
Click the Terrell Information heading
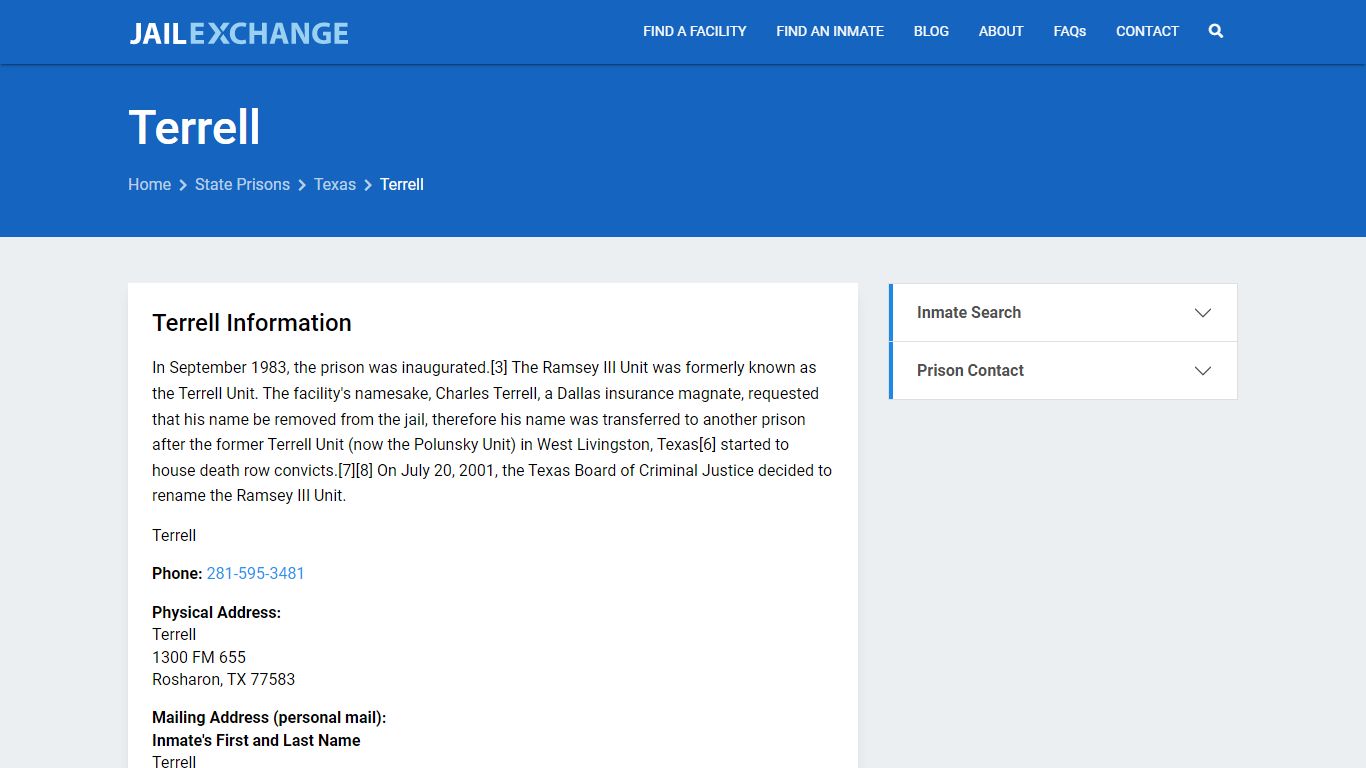[x=252, y=323]
